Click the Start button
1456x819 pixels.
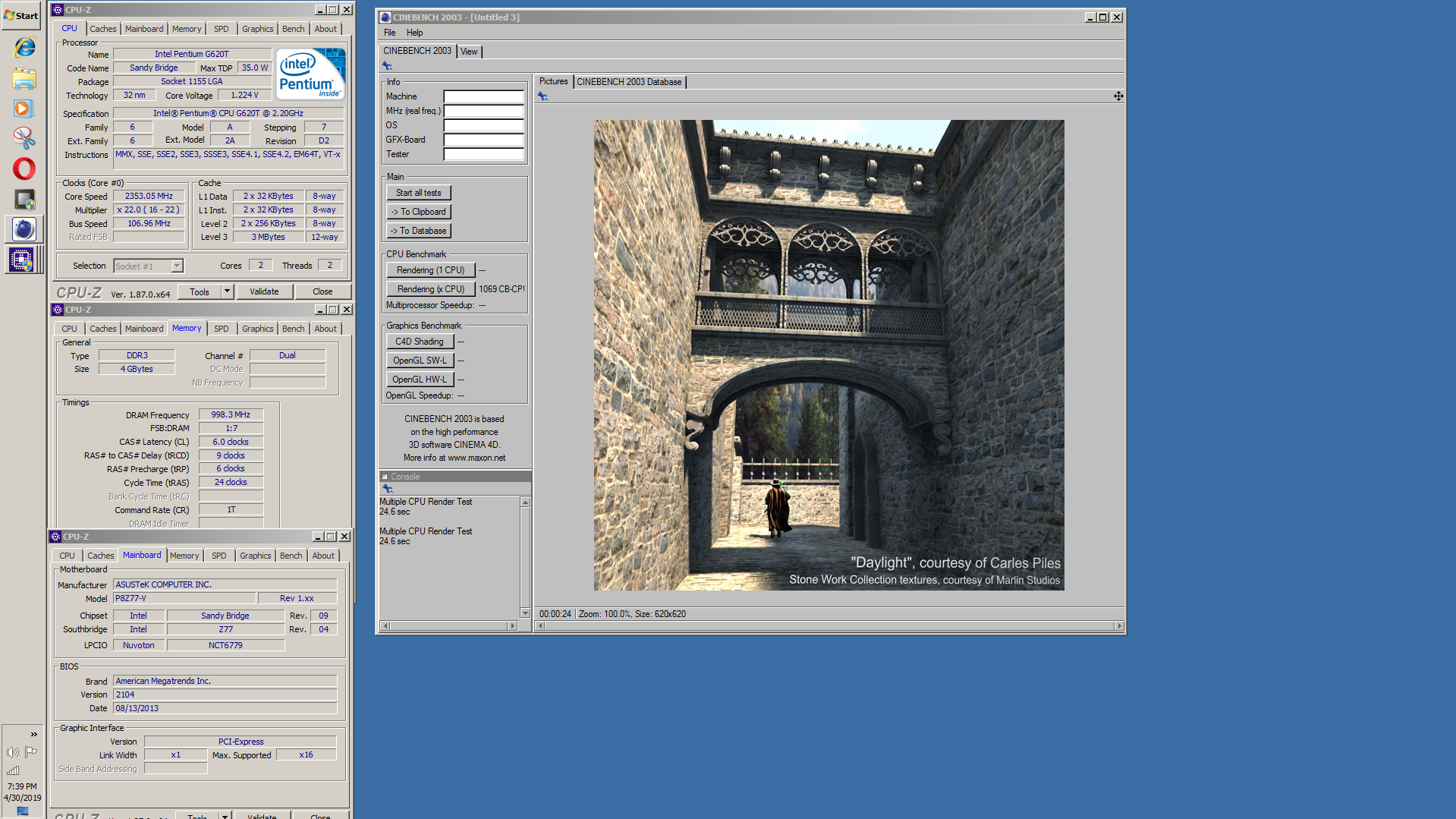tap(21, 15)
